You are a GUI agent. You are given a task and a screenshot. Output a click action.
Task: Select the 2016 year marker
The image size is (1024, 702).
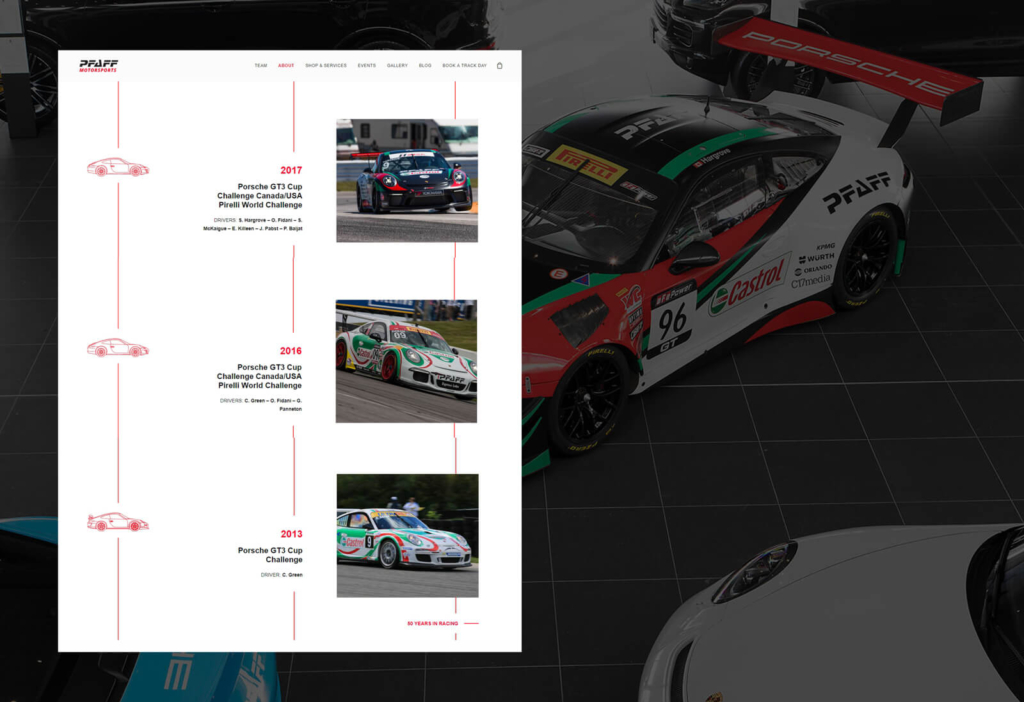coord(291,351)
